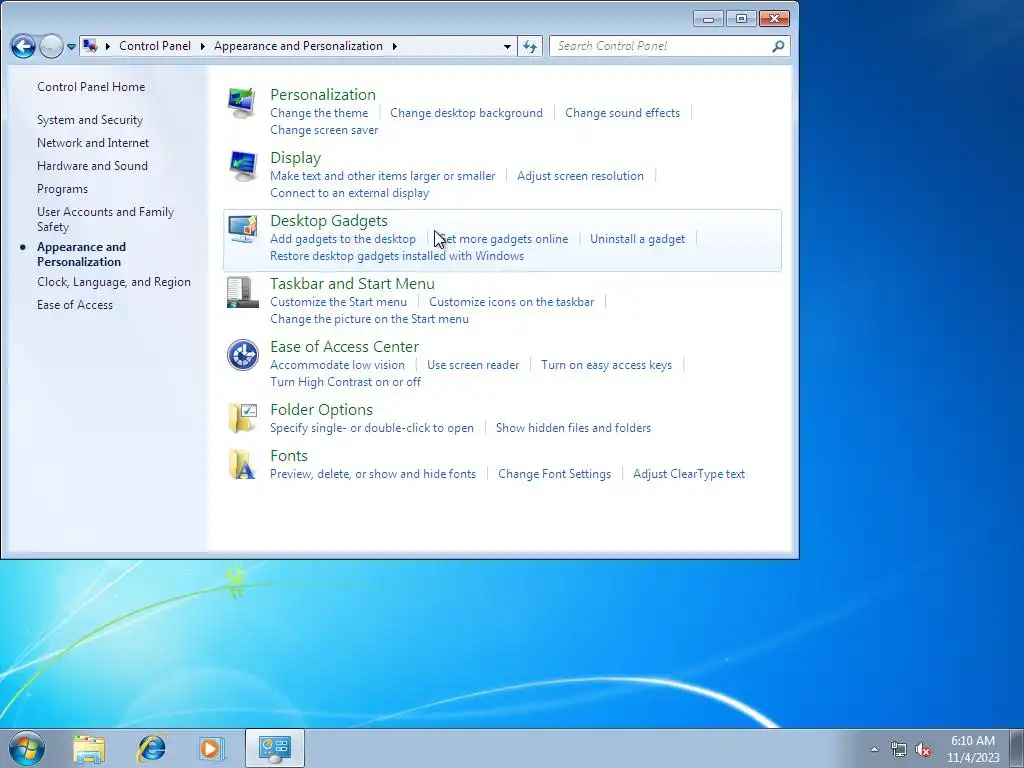Click Adjust screen resolution link

pyautogui.click(x=580, y=176)
